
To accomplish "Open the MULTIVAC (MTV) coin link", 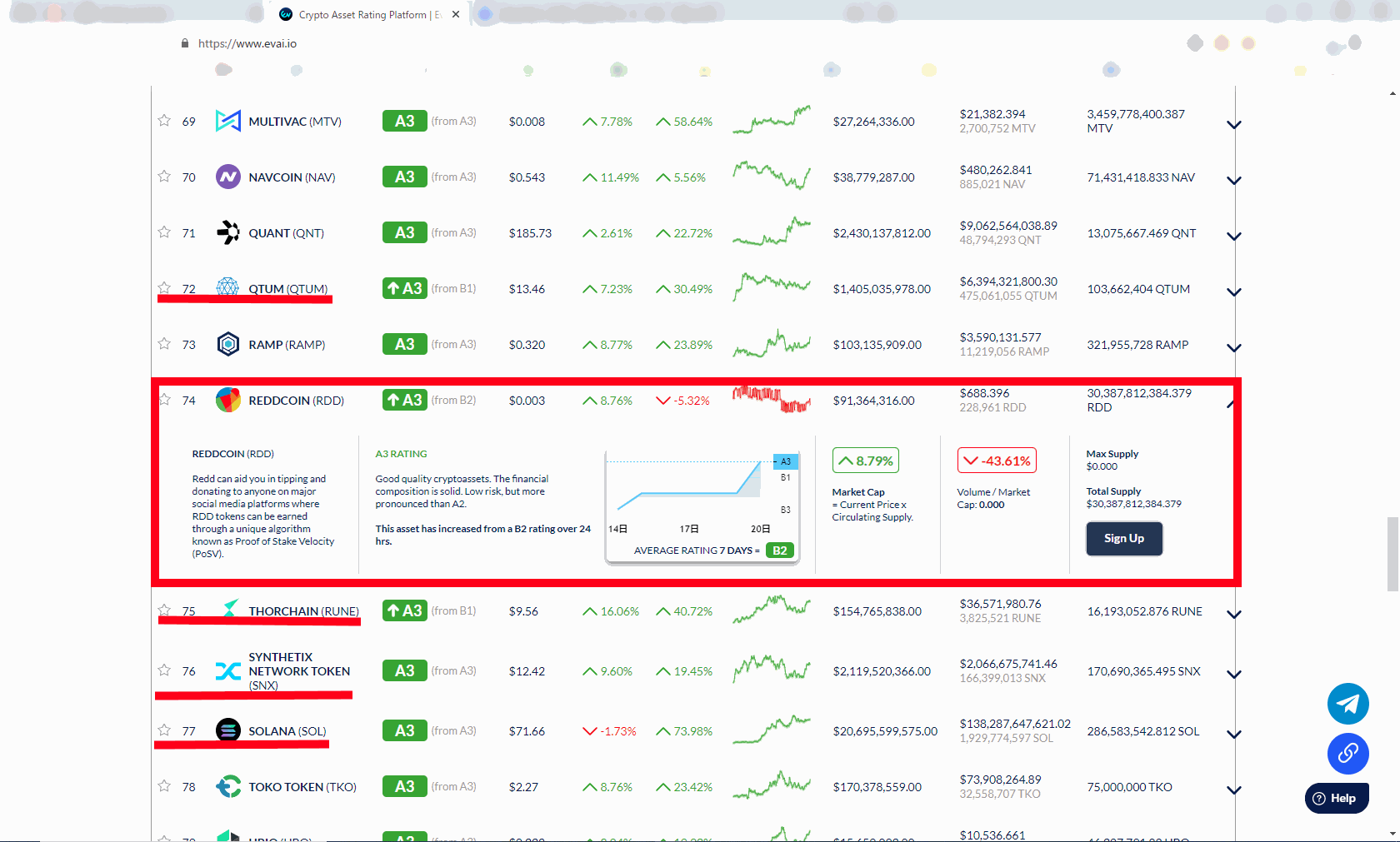I will click(x=295, y=122).
